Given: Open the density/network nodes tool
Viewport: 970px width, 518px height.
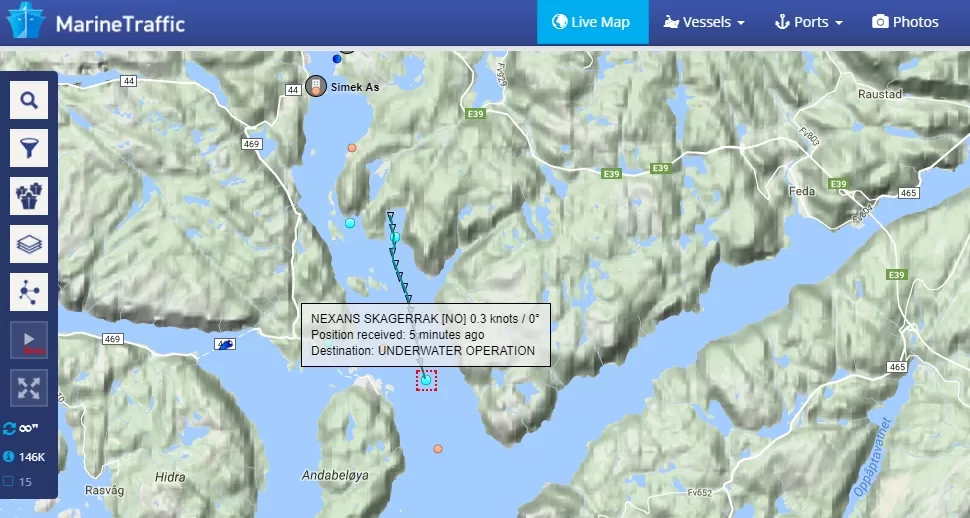Looking at the screenshot, I should pos(29,291).
